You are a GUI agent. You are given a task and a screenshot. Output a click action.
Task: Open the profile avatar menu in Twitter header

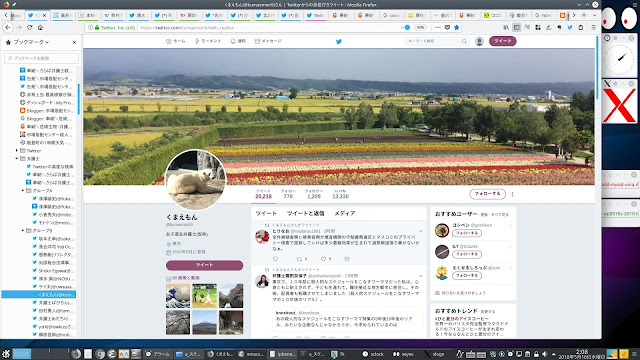(x=479, y=41)
